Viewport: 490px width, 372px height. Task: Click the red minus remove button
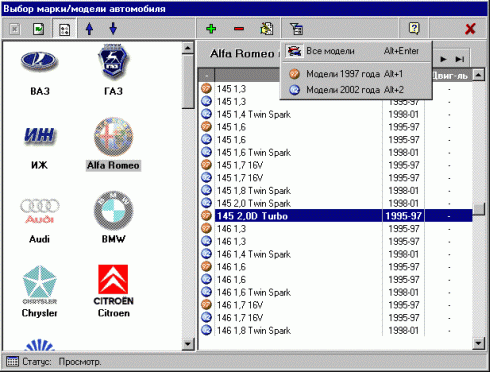tap(239, 29)
